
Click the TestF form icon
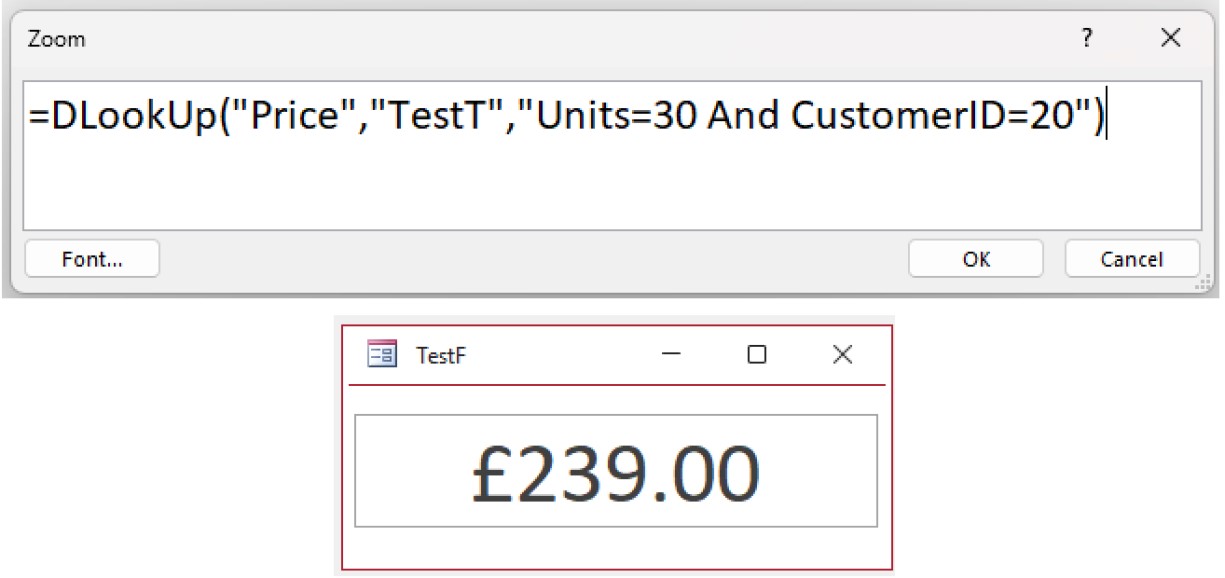[382, 355]
